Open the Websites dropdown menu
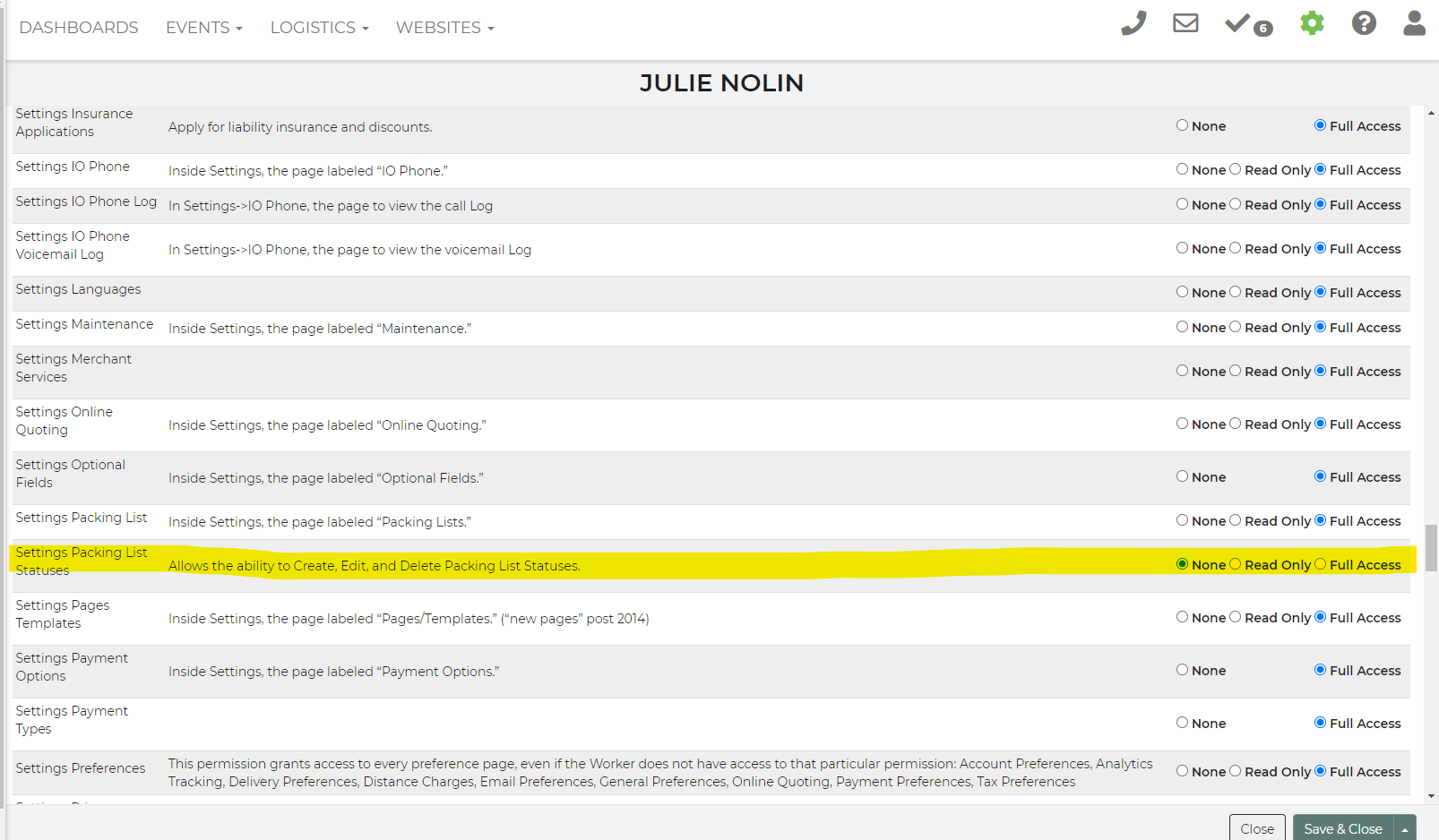Viewport: 1439px width, 840px height. pos(444,28)
